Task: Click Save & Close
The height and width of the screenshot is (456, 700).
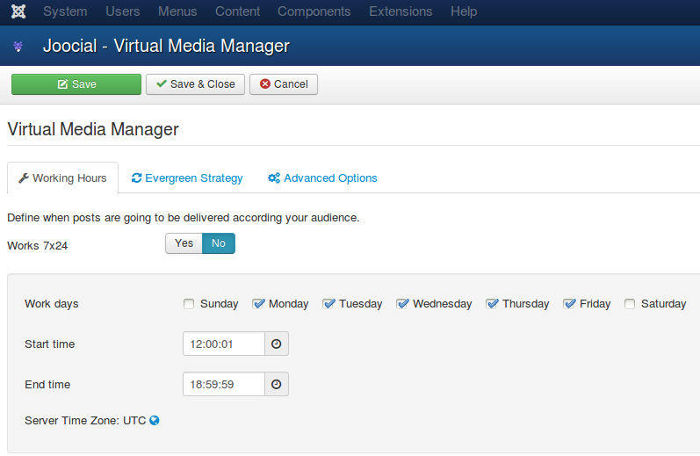Action: (x=196, y=84)
